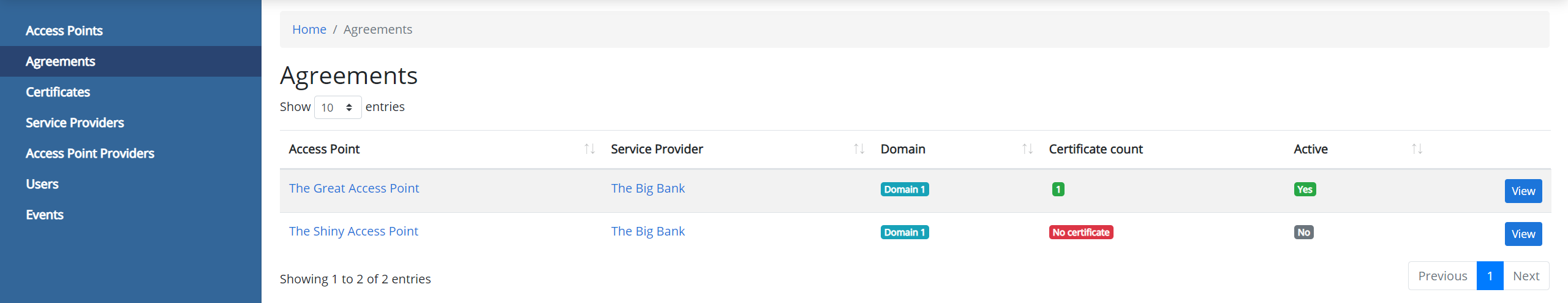This screenshot has height=303, width=1568.
Task: Sort table by Domain column
Action: click(x=903, y=149)
